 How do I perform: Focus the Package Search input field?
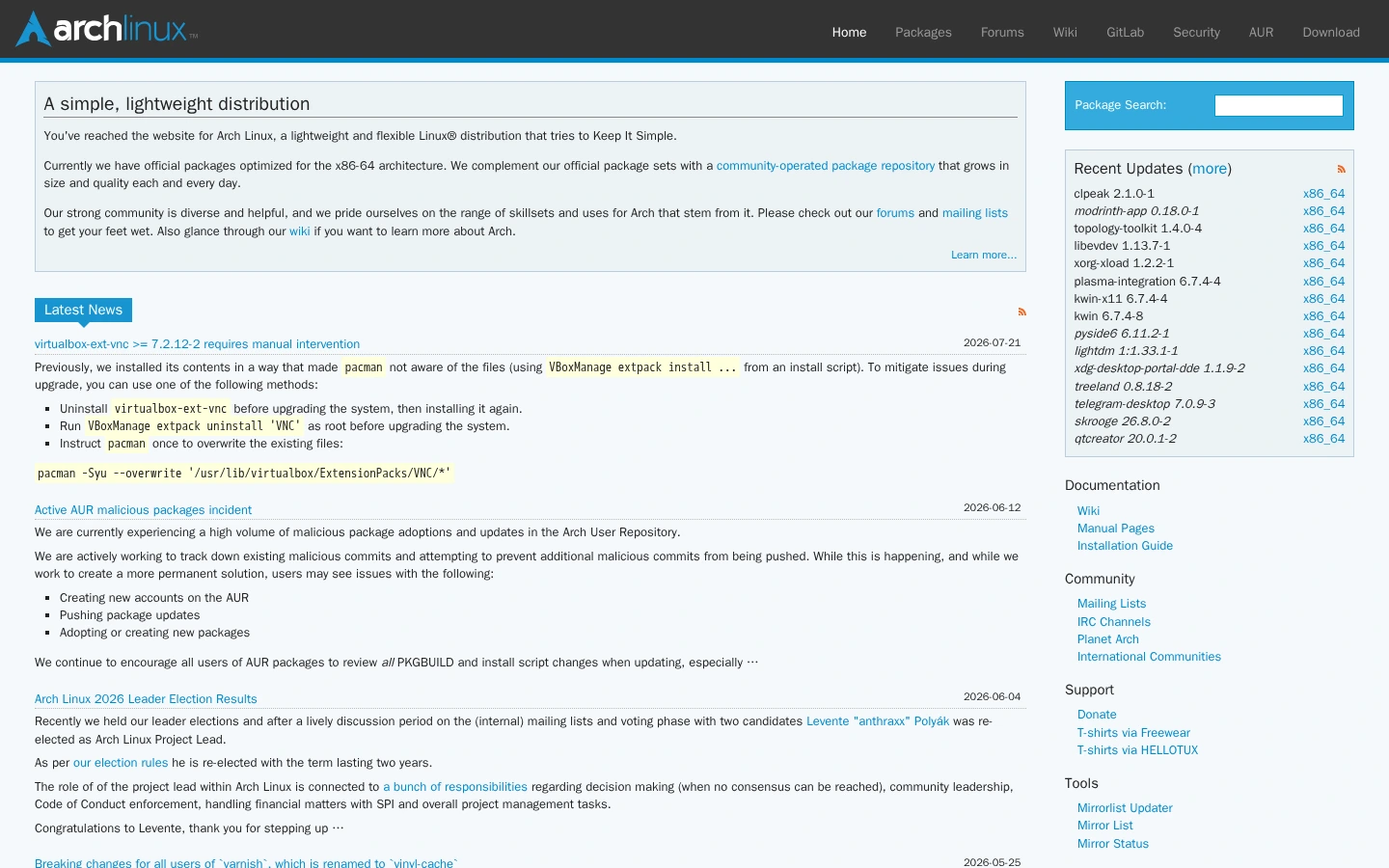[x=1278, y=105]
